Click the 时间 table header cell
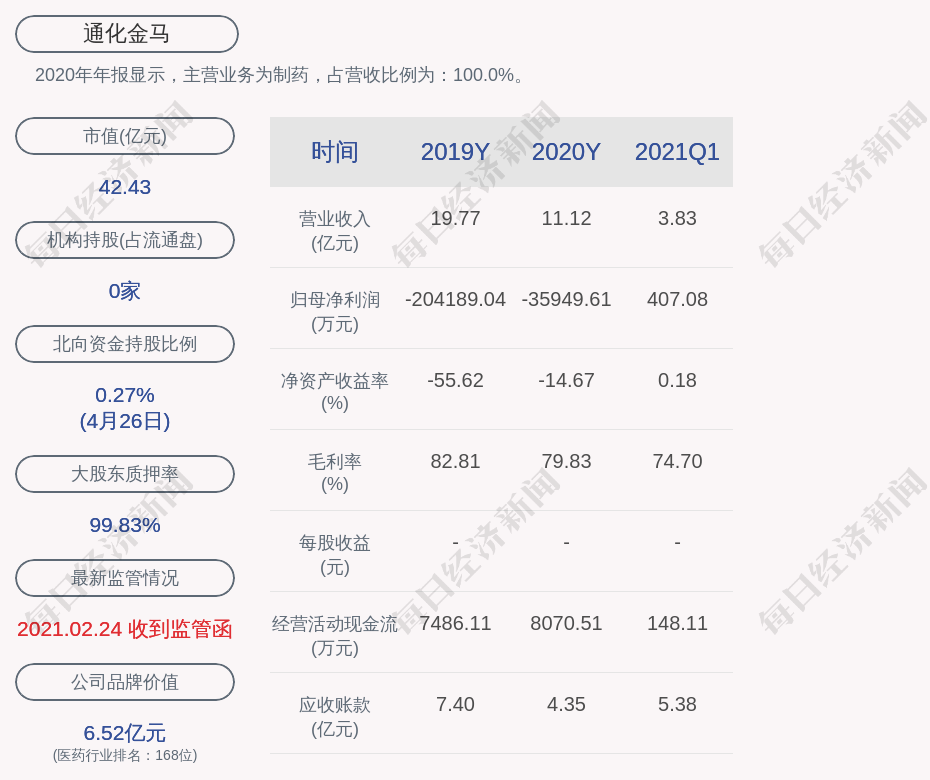This screenshot has height=780, width=930. coord(334,152)
